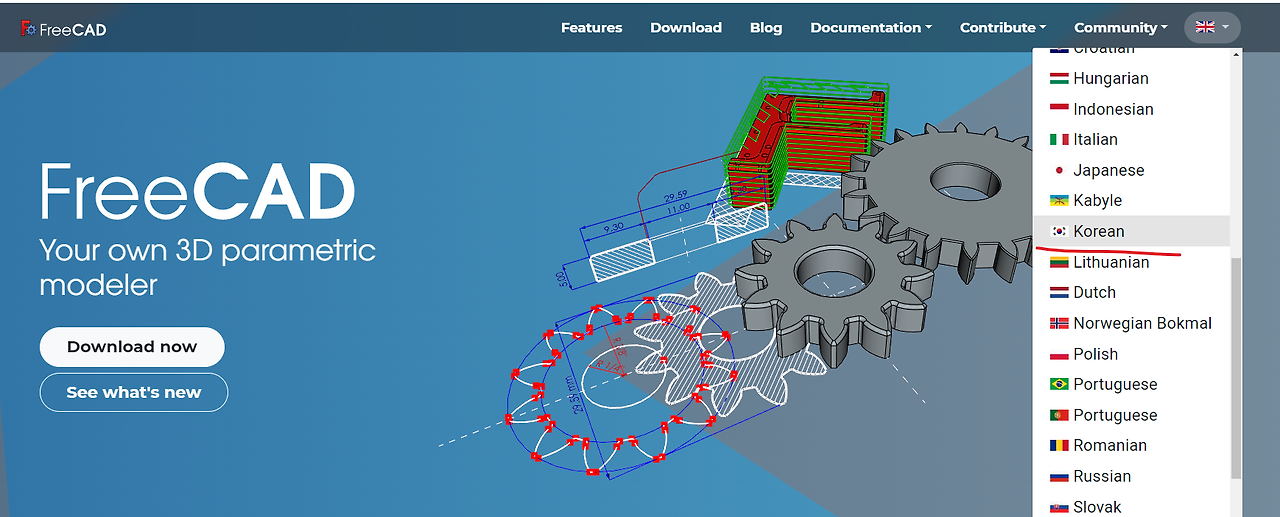The image size is (1280, 517).
Task: Select Kabyle language
Action: pos(1132,200)
